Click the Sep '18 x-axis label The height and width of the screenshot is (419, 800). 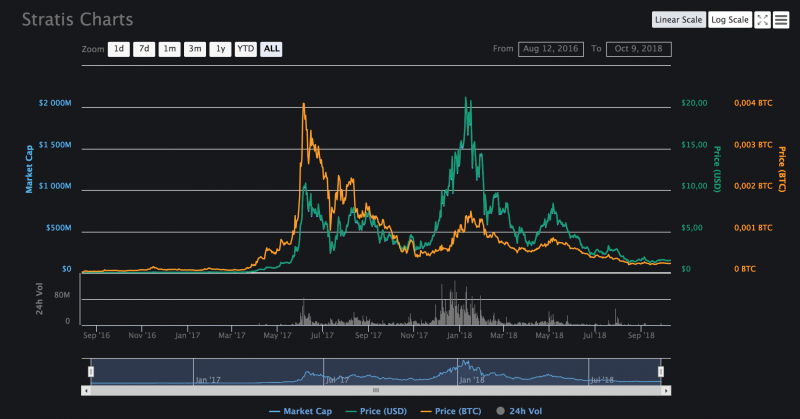(641, 335)
